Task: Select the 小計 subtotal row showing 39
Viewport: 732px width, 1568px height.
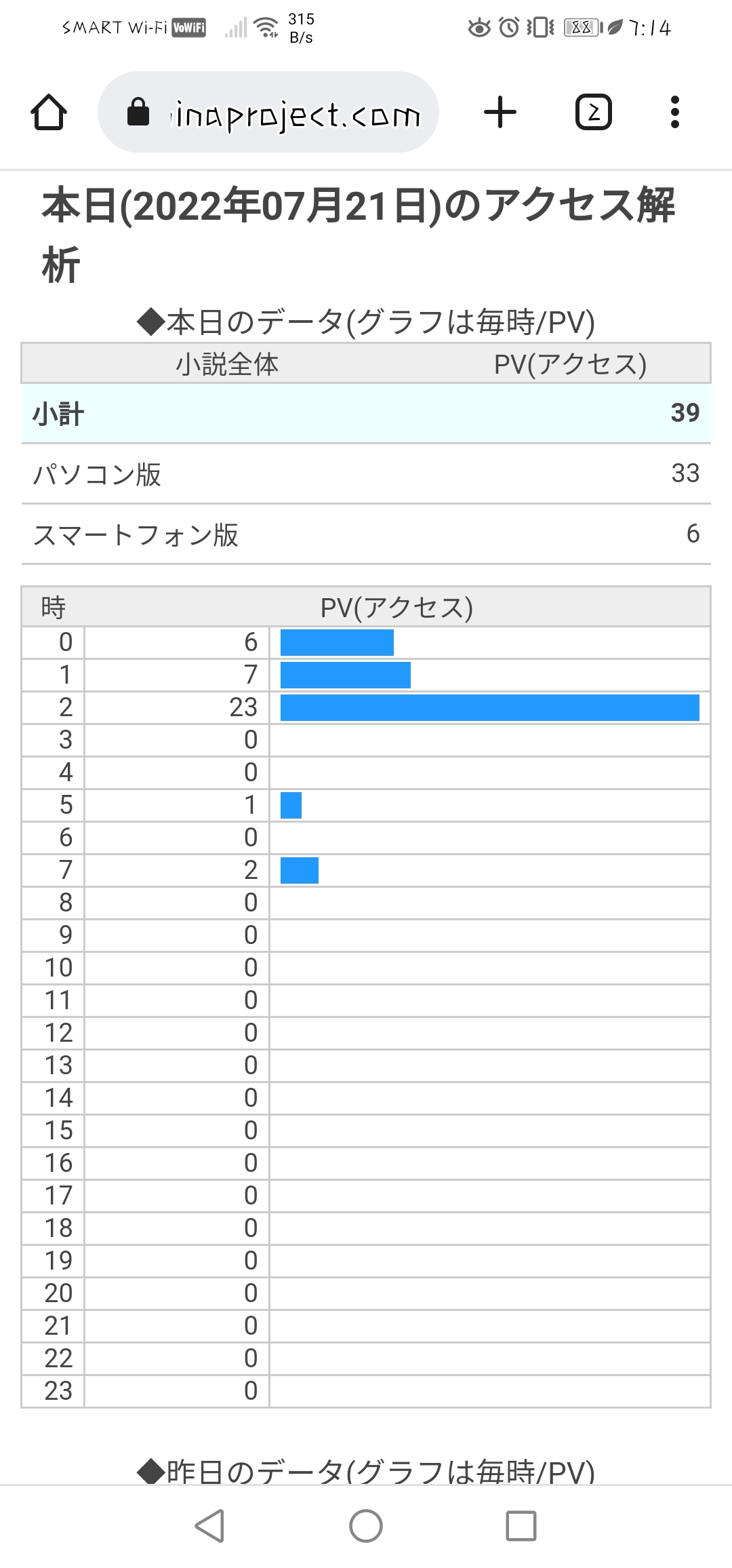Action: click(366, 413)
